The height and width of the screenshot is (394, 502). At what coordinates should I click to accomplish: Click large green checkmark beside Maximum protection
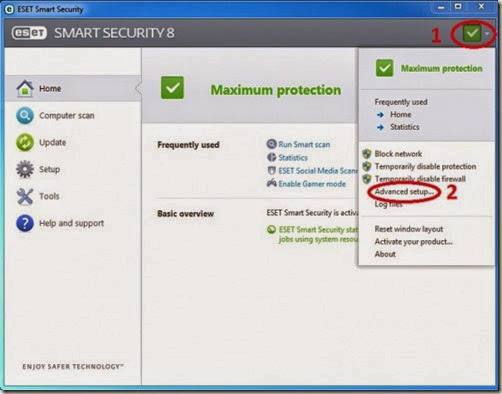pyautogui.click(x=172, y=88)
